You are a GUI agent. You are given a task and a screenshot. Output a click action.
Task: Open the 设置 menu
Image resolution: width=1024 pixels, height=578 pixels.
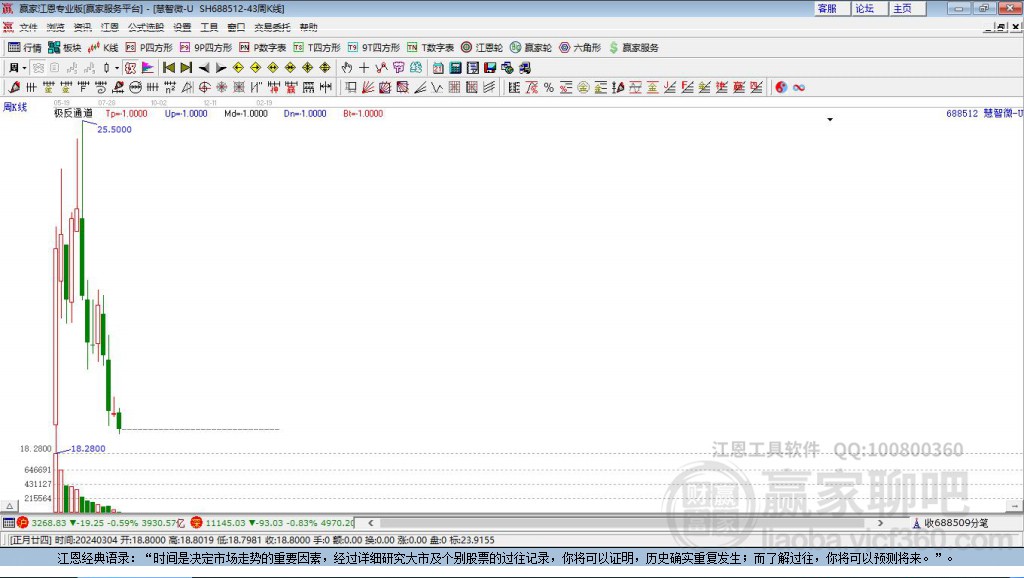(x=182, y=27)
